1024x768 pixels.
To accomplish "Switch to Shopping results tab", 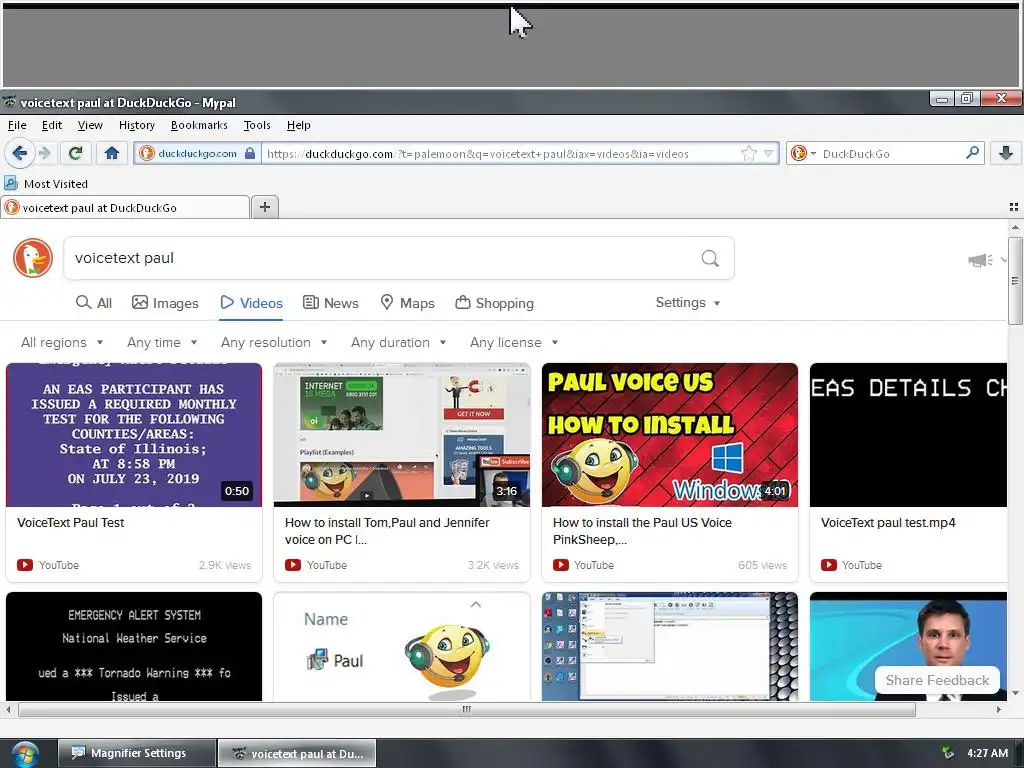I will (494, 303).
